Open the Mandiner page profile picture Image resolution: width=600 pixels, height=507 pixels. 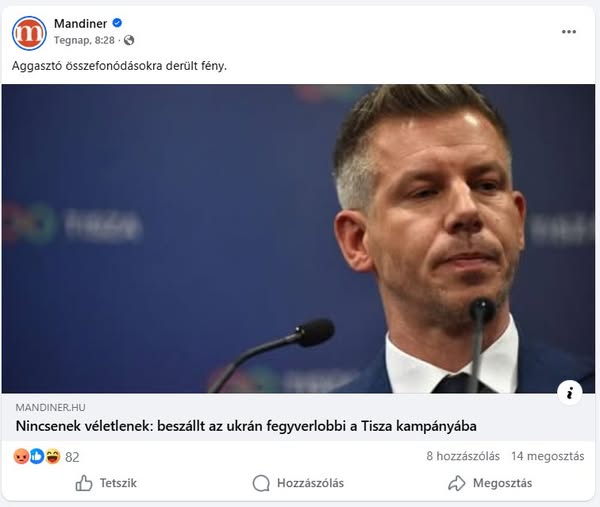click(29, 33)
